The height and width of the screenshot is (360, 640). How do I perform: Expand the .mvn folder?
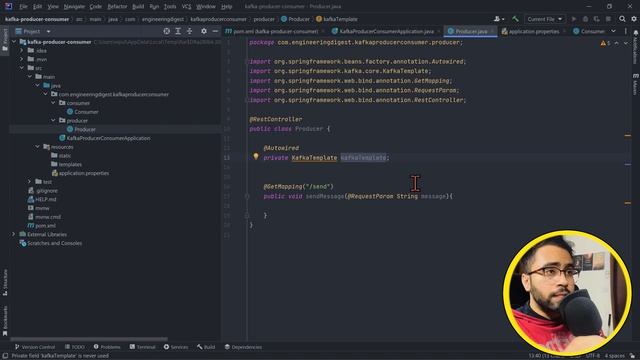pyautogui.click(x=22, y=59)
